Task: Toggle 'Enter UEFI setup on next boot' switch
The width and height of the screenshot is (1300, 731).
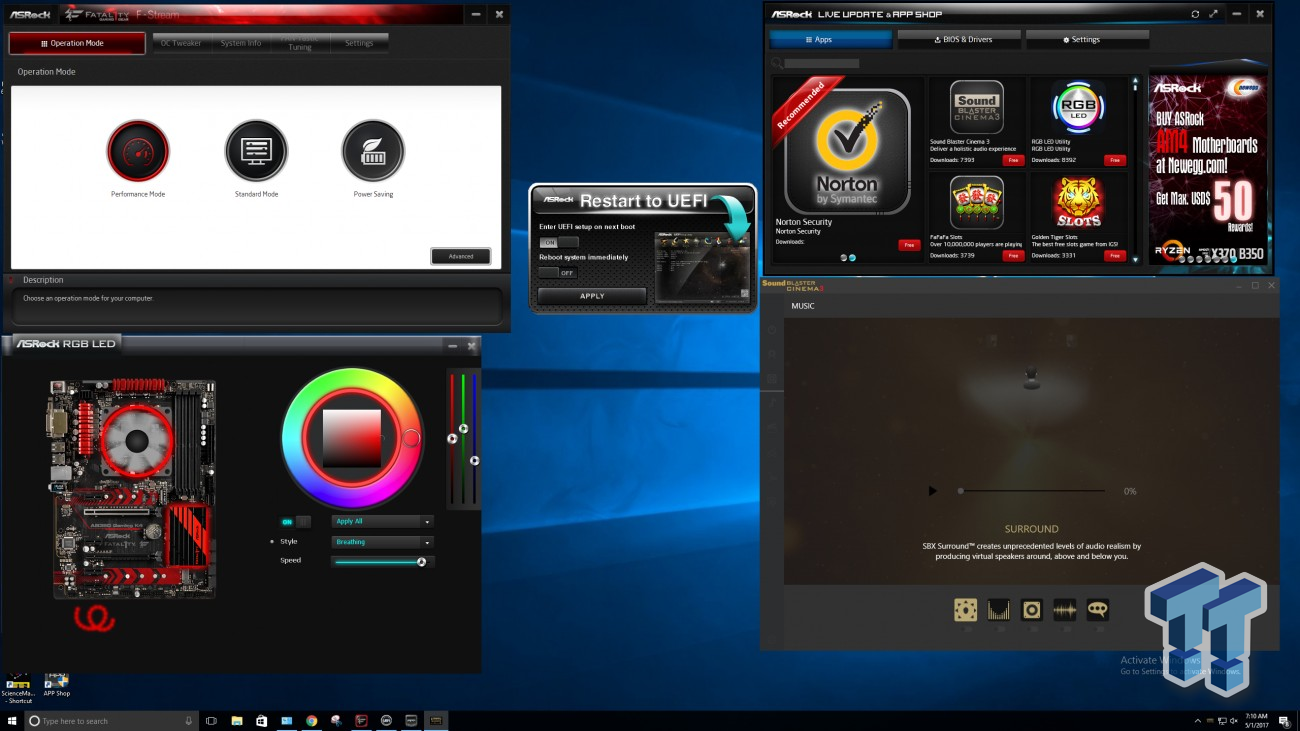Action: point(558,242)
